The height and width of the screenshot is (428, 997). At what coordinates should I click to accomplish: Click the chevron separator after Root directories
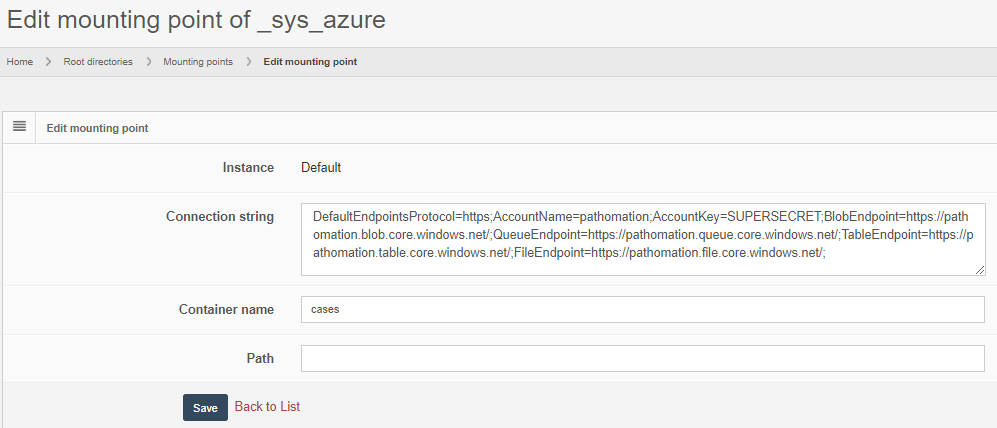148,62
